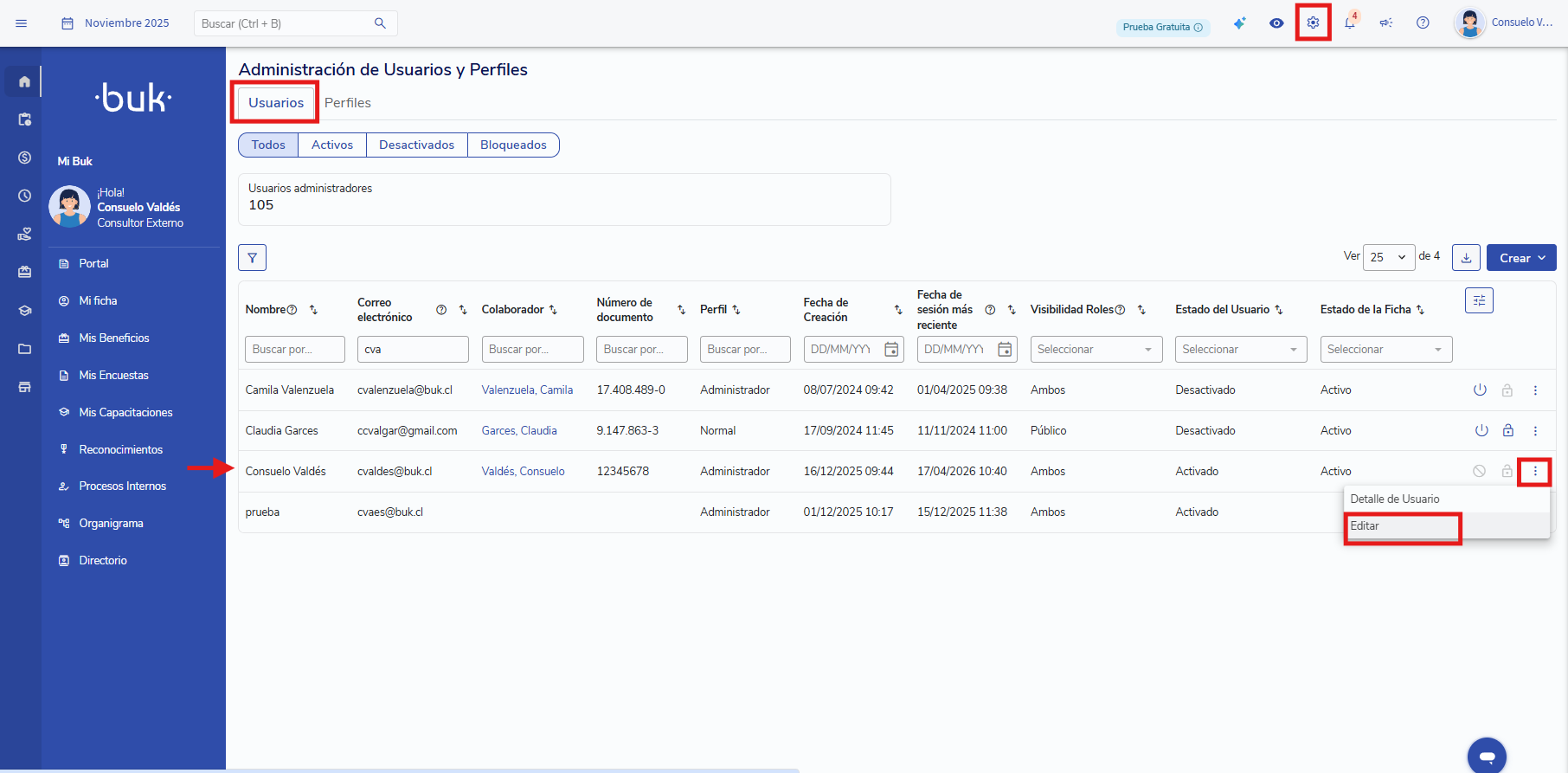Open the Ver rows-per-page dropdown
Image resolution: width=1568 pixels, height=773 pixels.
pos(1388,258)
